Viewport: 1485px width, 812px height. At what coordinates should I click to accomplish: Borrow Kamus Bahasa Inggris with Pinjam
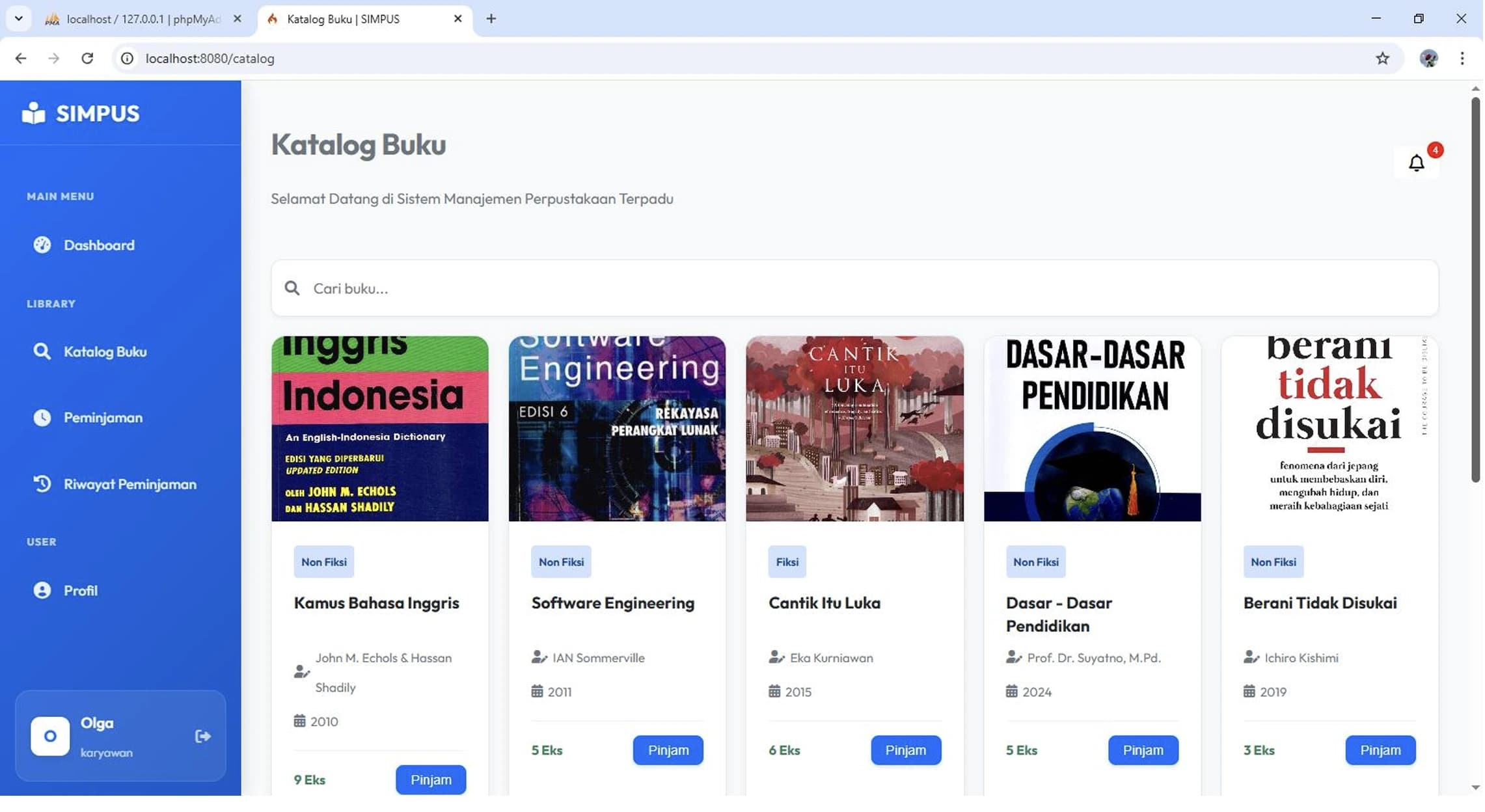[x=431, y=779]
